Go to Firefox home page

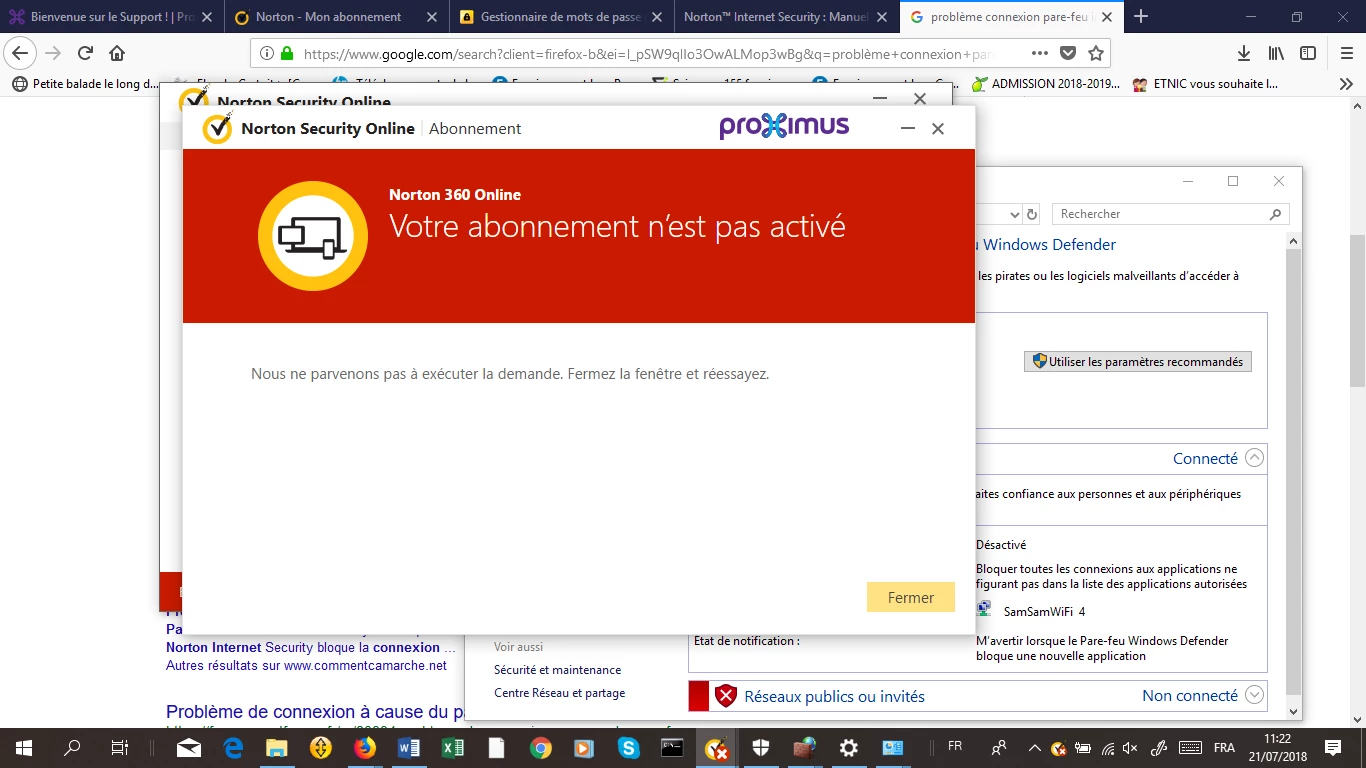[117, 53]
